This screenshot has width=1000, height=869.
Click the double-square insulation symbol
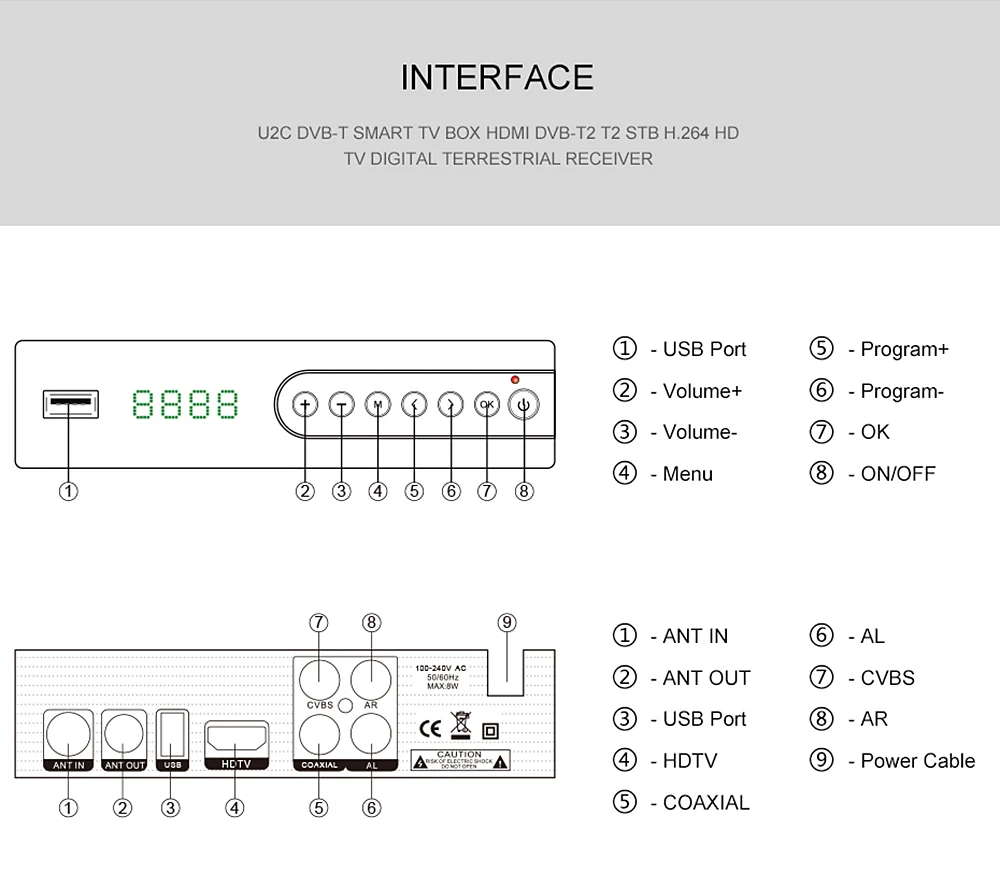point(490,731)
